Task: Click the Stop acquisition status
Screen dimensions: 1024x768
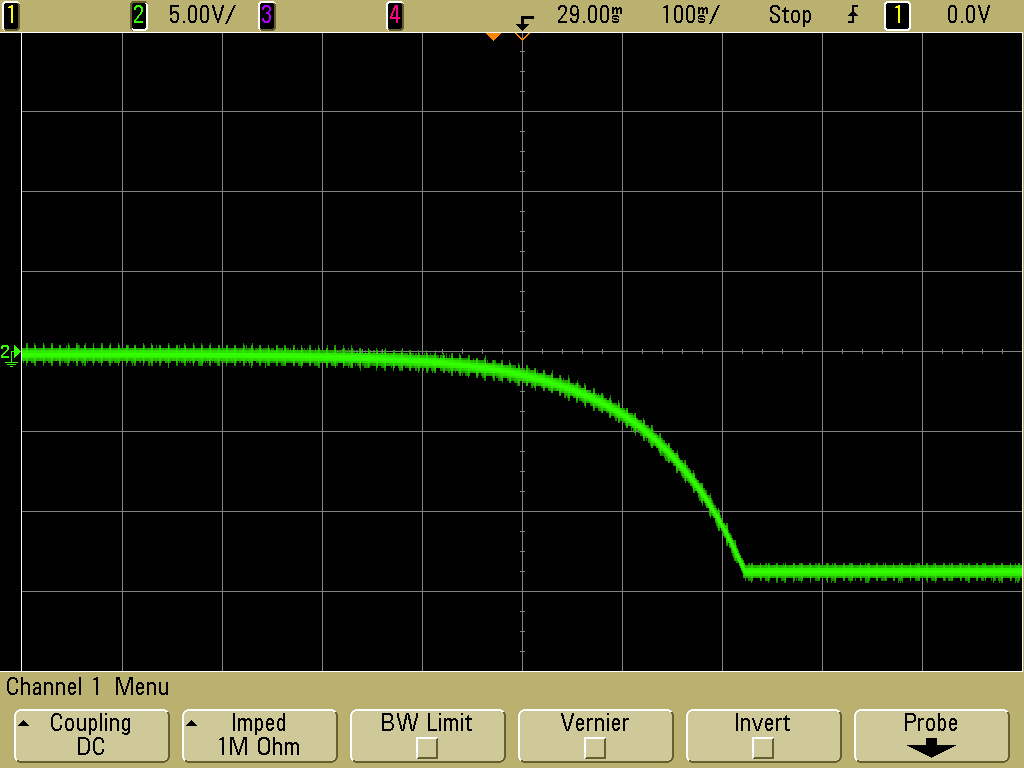Action: click(789, 15)
